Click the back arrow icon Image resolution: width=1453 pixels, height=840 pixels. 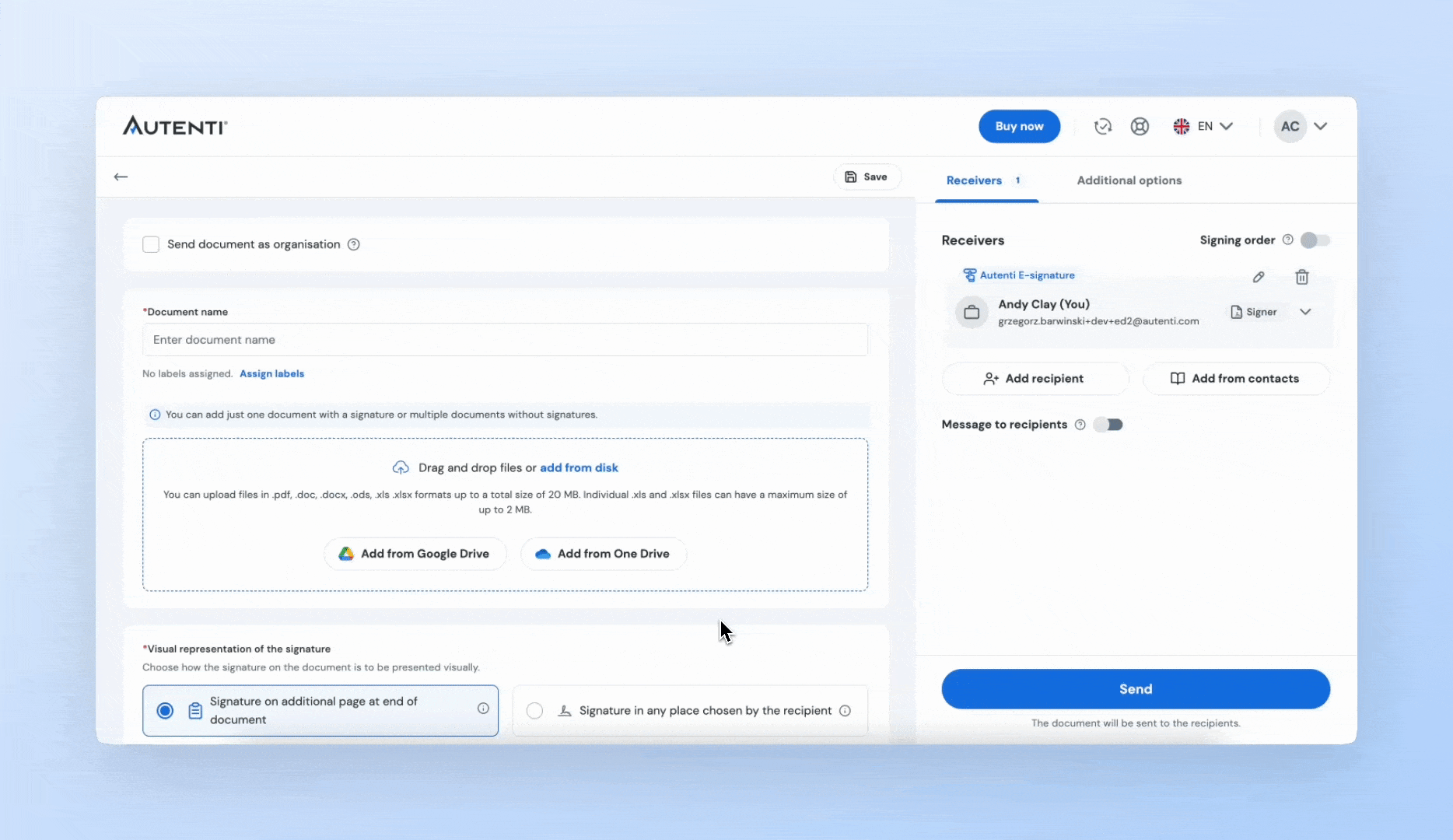coord(121,177)
